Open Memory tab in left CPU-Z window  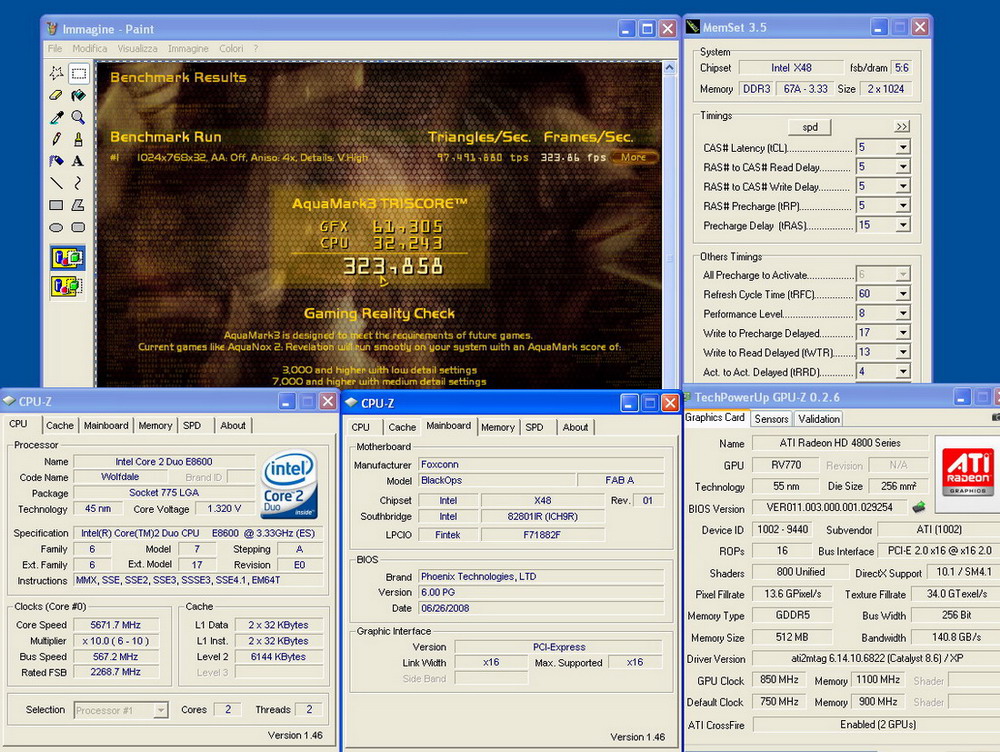click(155, 425)
